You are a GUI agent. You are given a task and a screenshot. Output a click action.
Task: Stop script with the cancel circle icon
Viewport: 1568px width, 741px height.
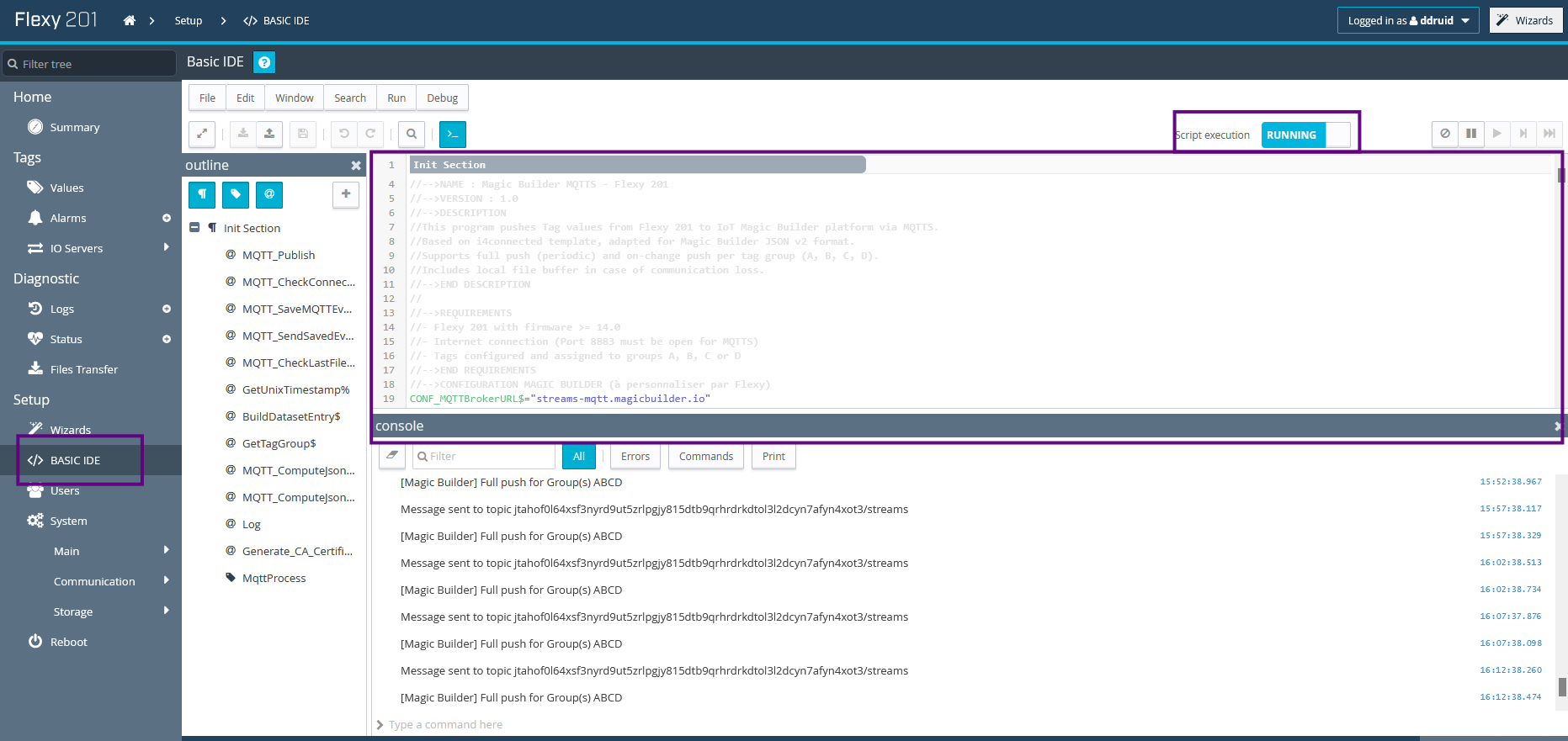(1445, 134)
